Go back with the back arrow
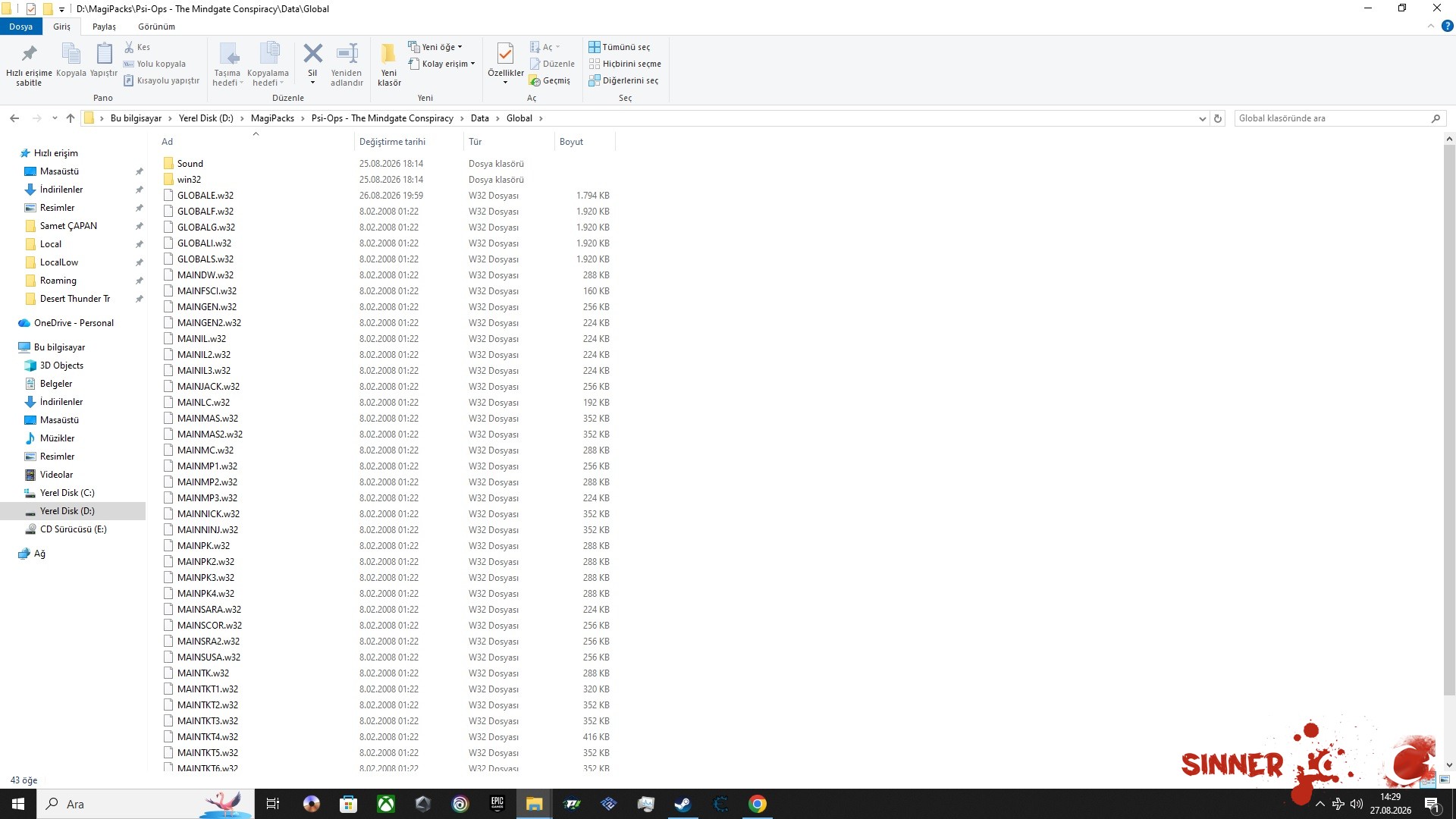 pos(14,118)
